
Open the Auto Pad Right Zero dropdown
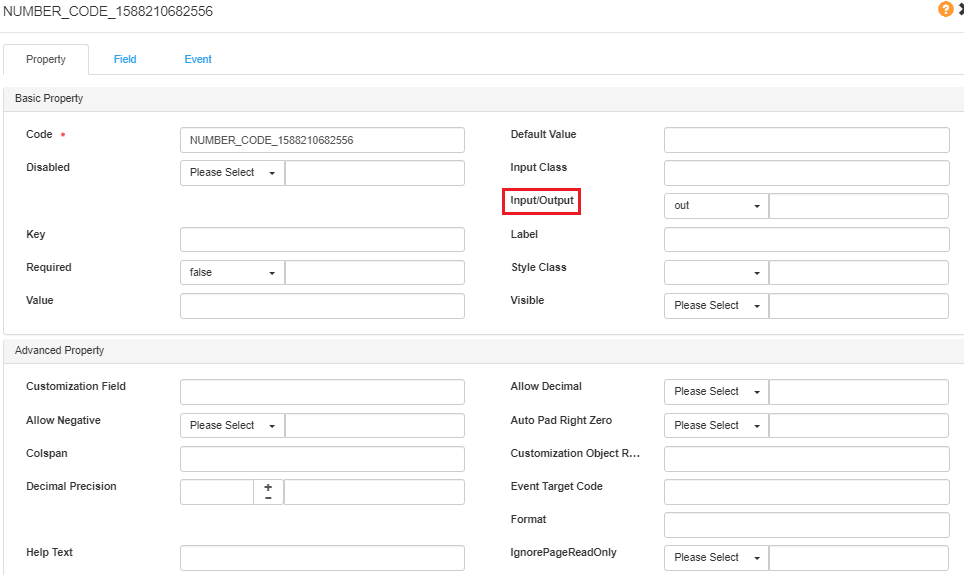coord(716,426)
